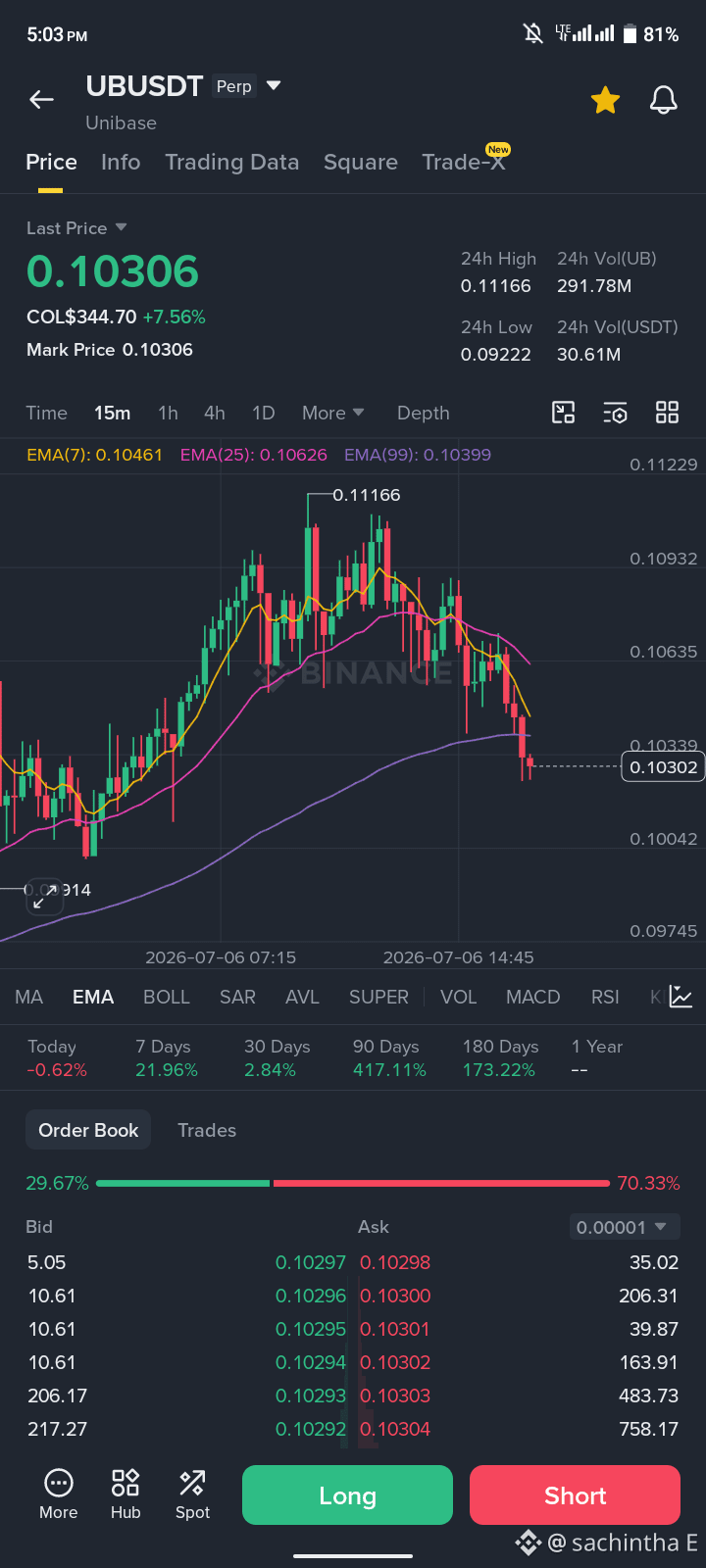Select the 1h chart interval
The image size is (706, 1568).
pyautogui.click(x=168, y=413)
